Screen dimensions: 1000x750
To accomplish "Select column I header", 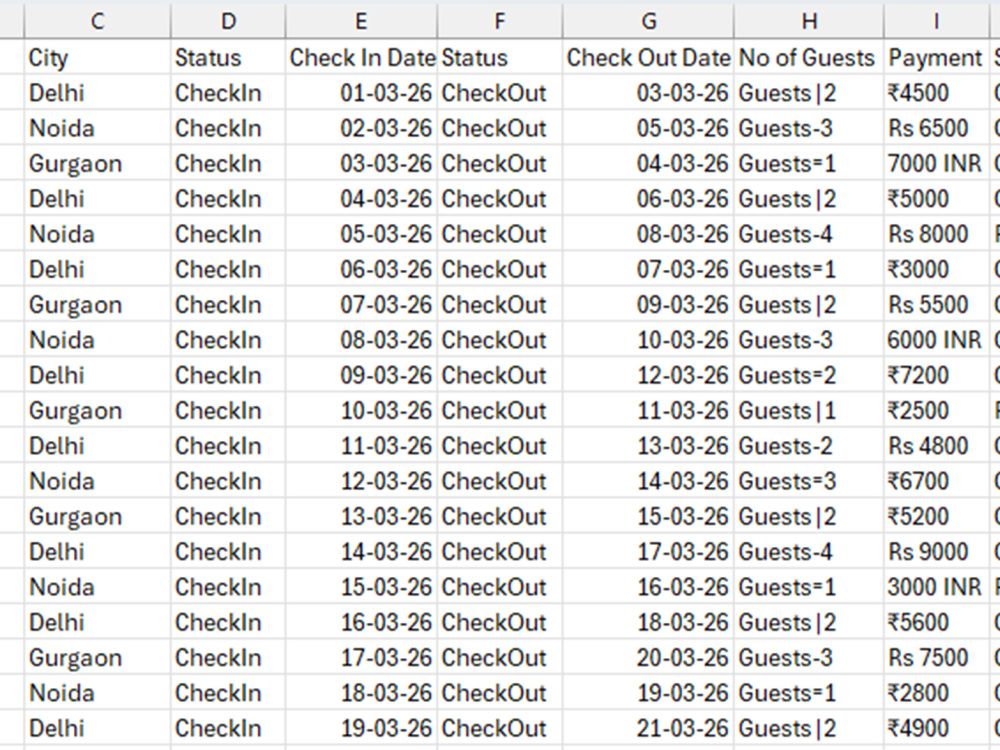I will pos(936,21).
